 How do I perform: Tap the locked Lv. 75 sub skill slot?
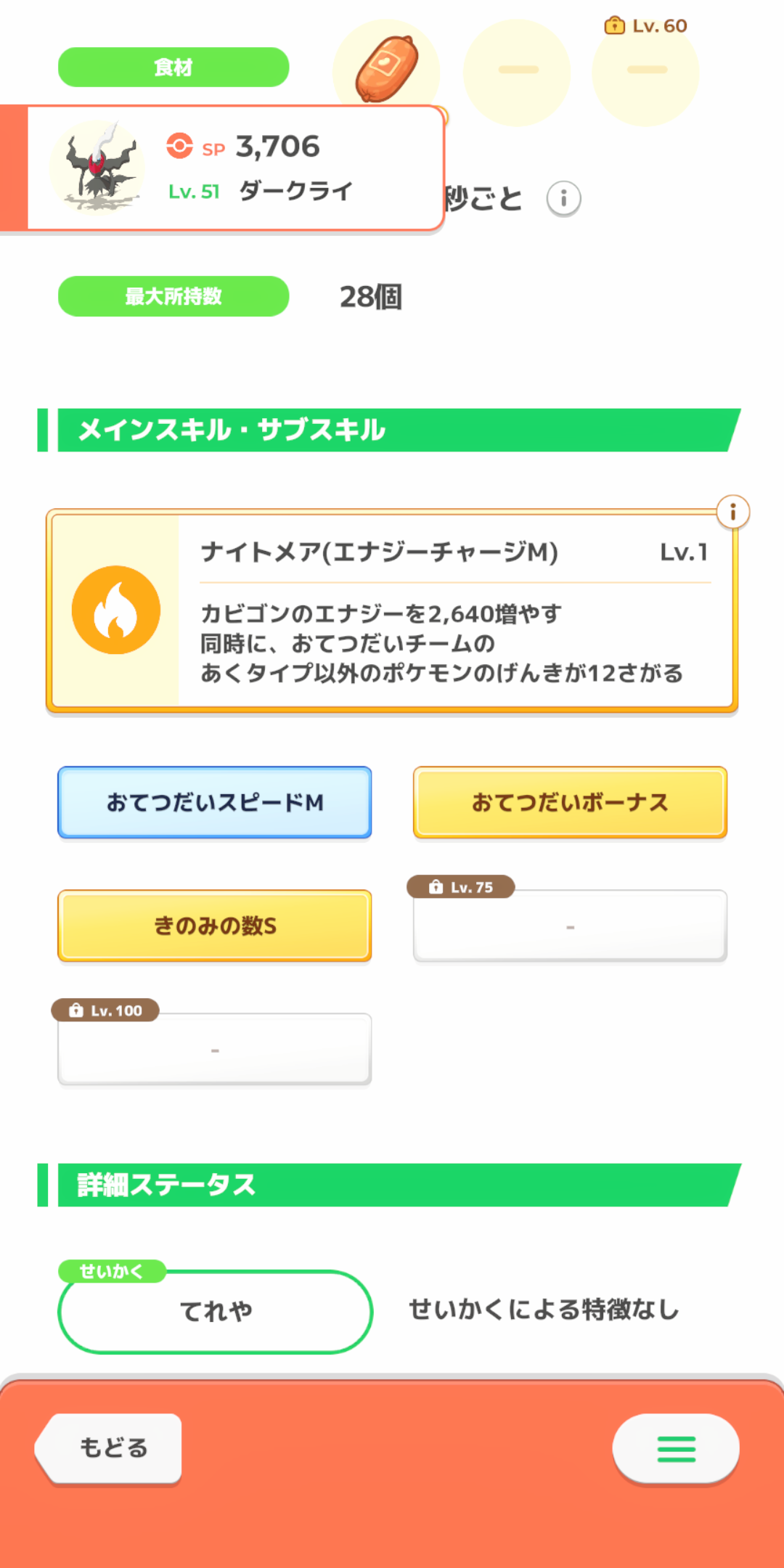point(570,928)
